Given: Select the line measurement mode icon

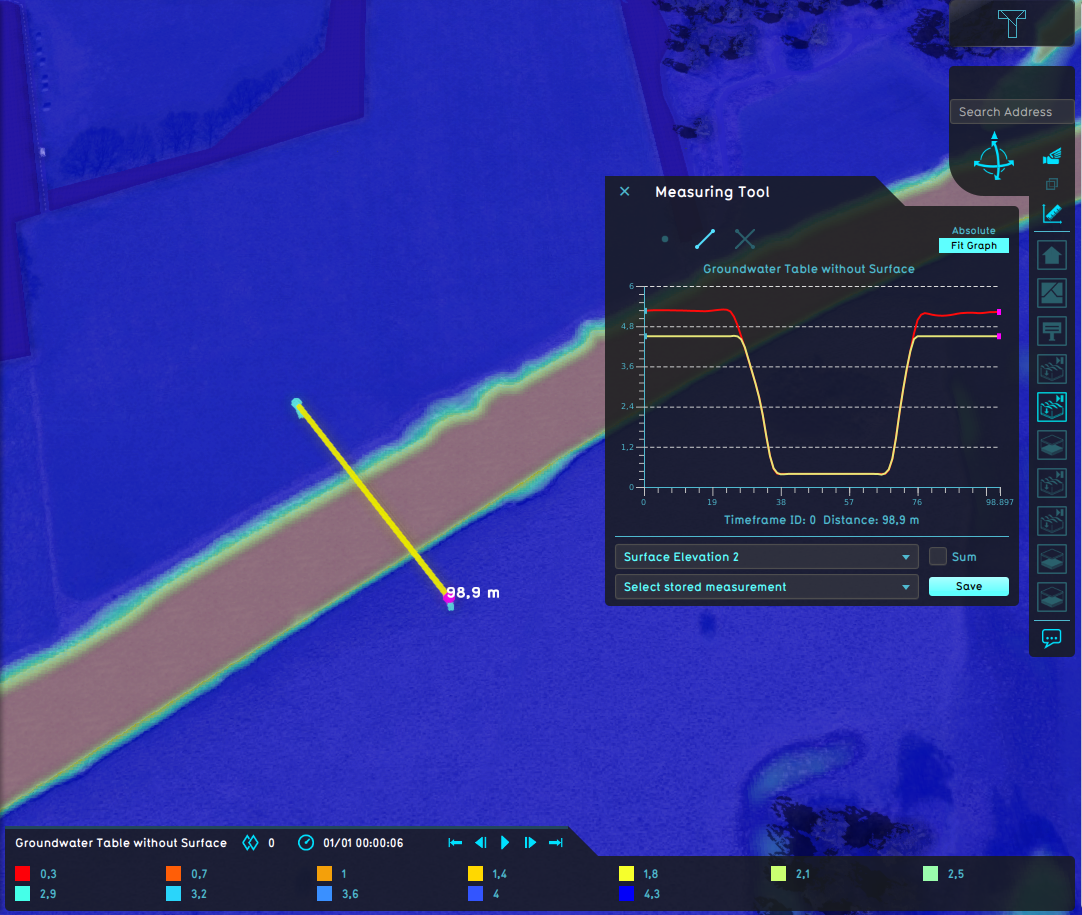Looking at the screenshot, I should 705,239.
